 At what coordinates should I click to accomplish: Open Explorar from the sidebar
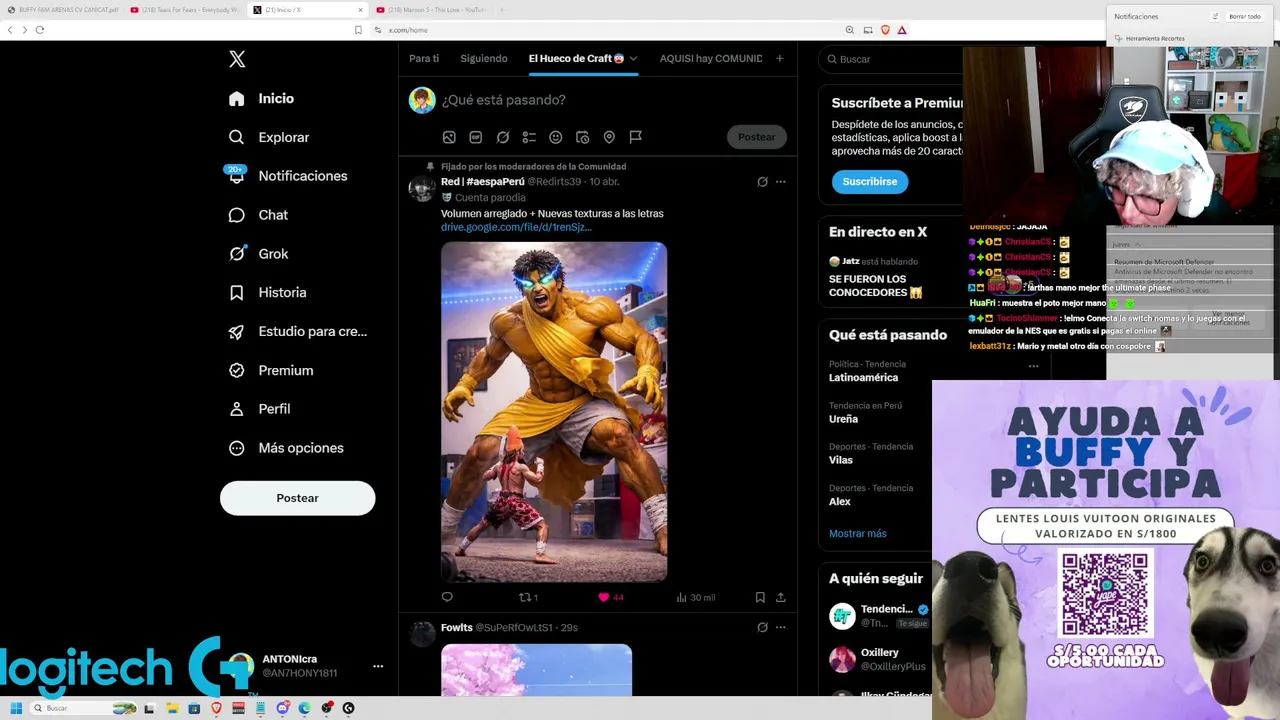[x=268, y=137]
